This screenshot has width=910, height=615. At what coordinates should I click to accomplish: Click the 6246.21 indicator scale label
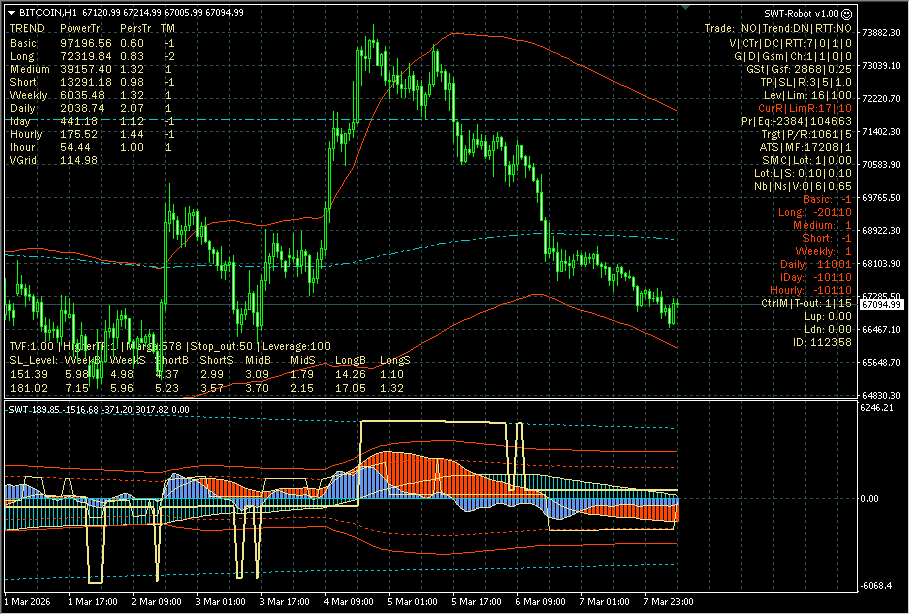pos(878,408)
